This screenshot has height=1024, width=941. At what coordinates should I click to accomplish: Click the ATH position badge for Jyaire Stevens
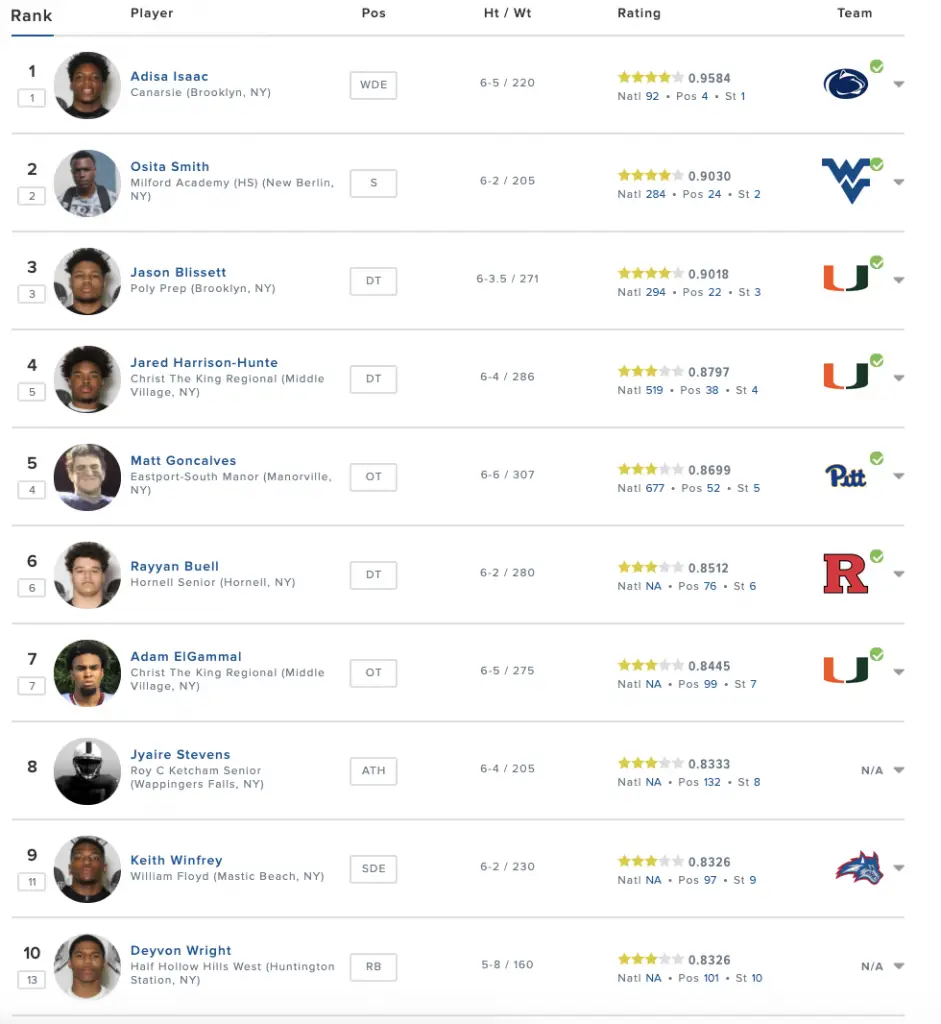click(374, 771)
